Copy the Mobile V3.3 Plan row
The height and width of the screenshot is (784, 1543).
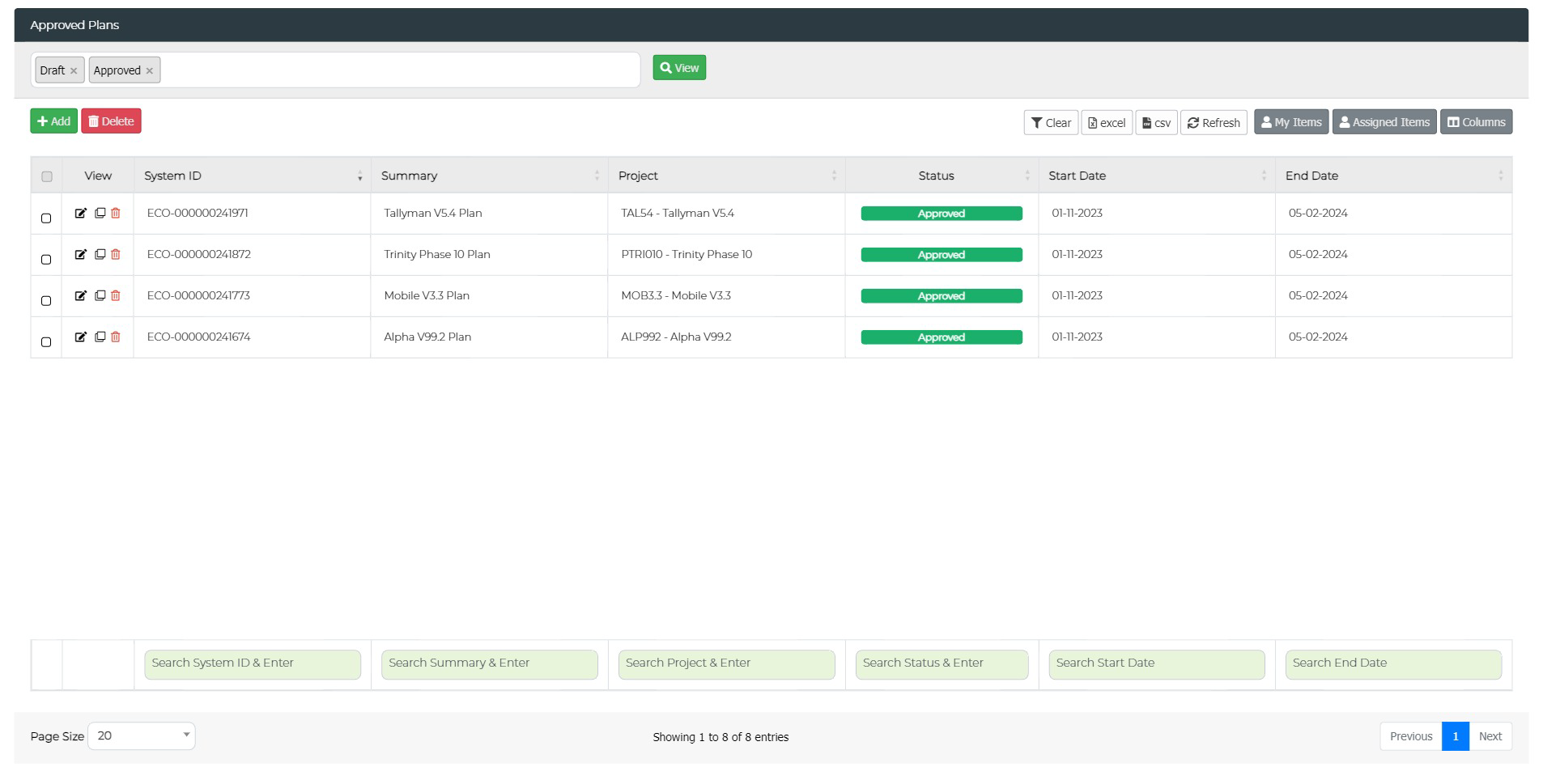100,295
